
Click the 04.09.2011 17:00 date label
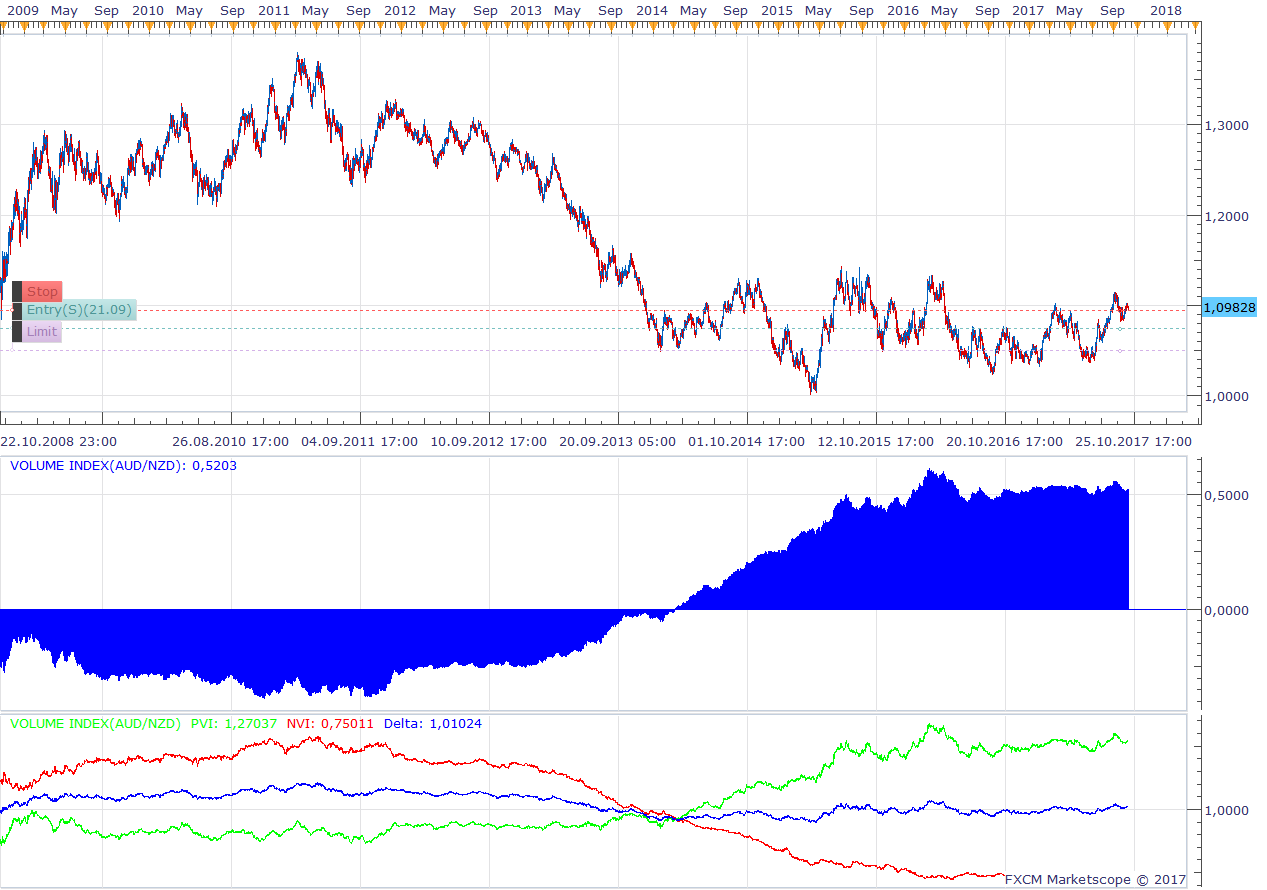tap(359, 441)
